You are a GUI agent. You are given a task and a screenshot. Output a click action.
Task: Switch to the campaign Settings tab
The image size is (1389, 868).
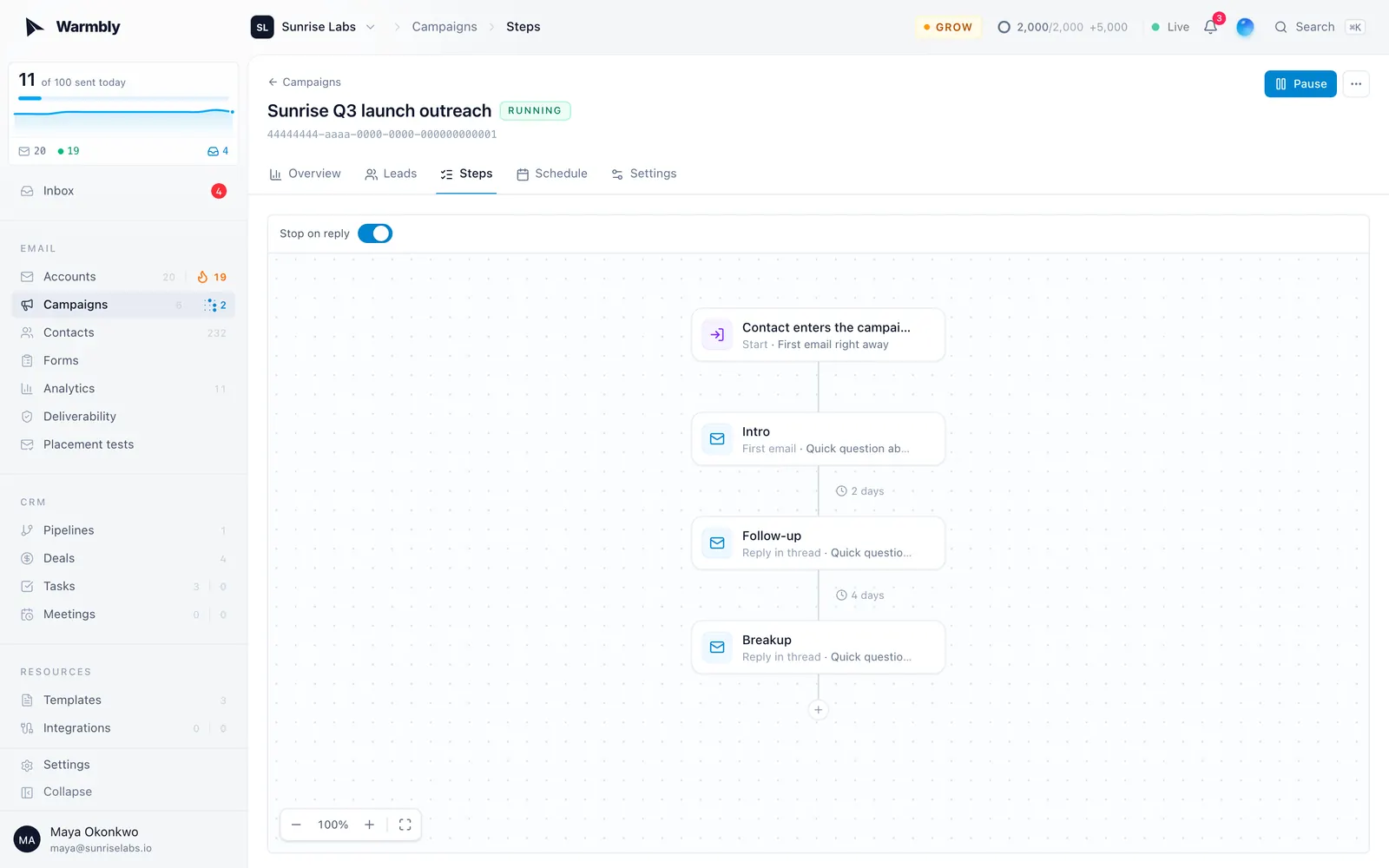644,174
